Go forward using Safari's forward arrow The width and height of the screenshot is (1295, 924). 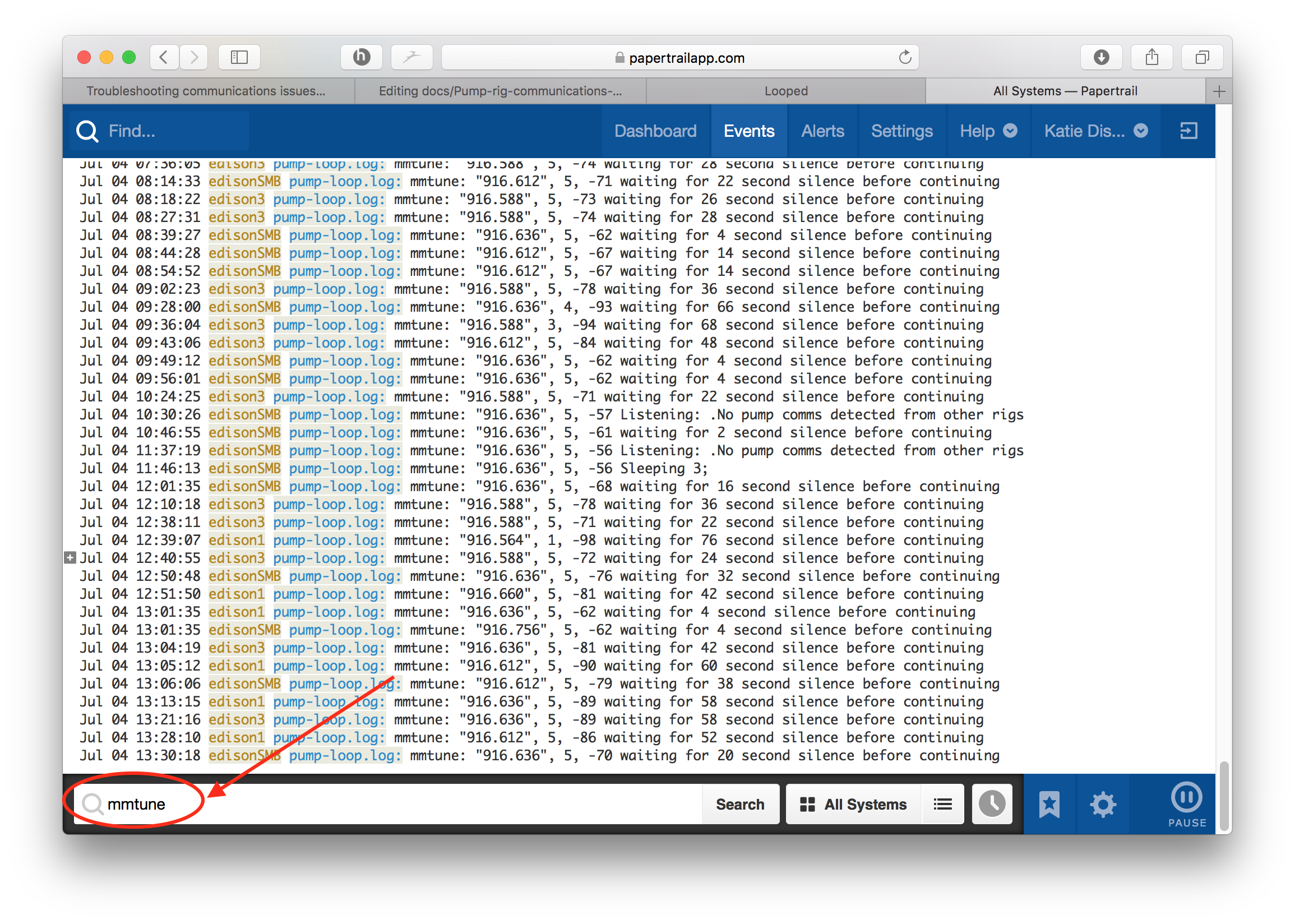point(194,57)
